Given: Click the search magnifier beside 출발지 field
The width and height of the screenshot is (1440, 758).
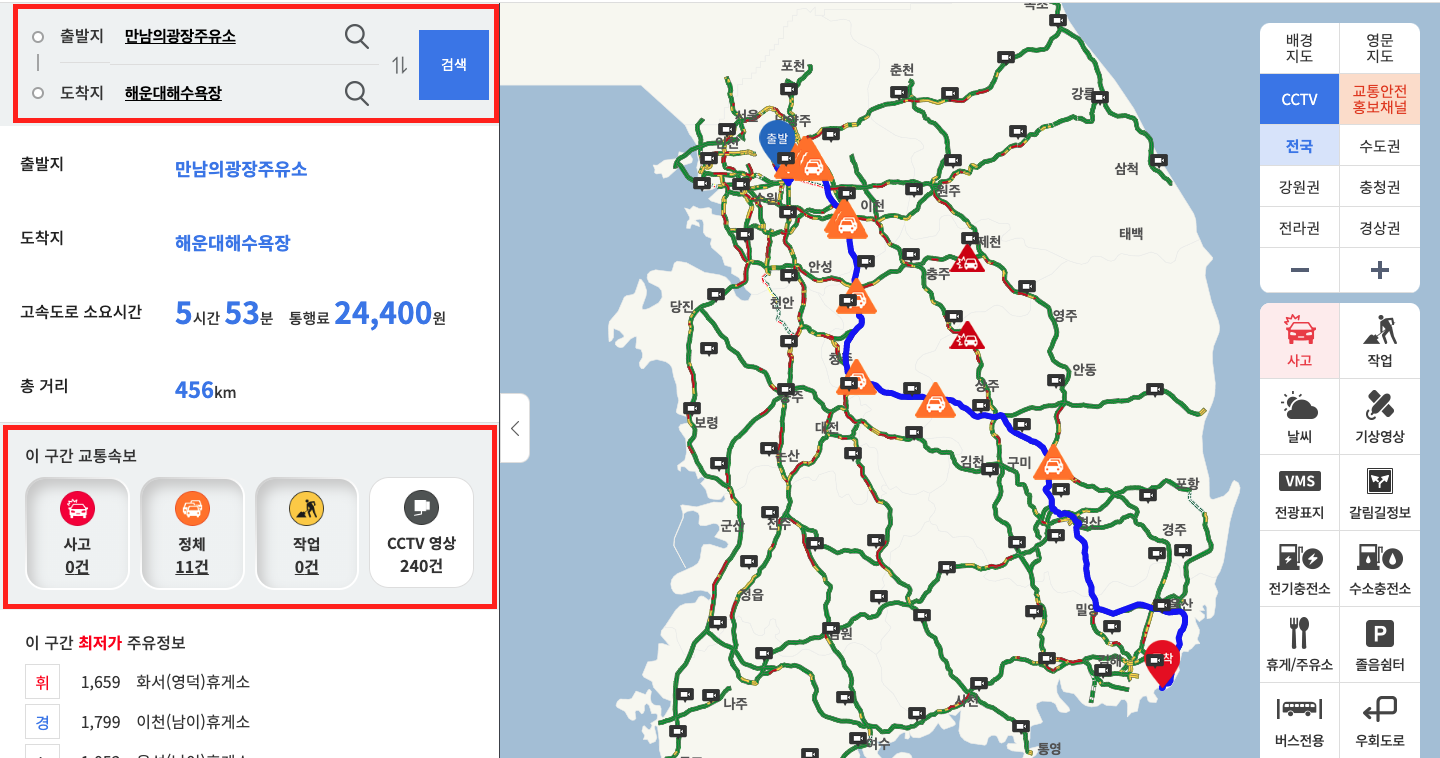Looking at the screenshot, I should pyautogui.click(x=357, y=37).
